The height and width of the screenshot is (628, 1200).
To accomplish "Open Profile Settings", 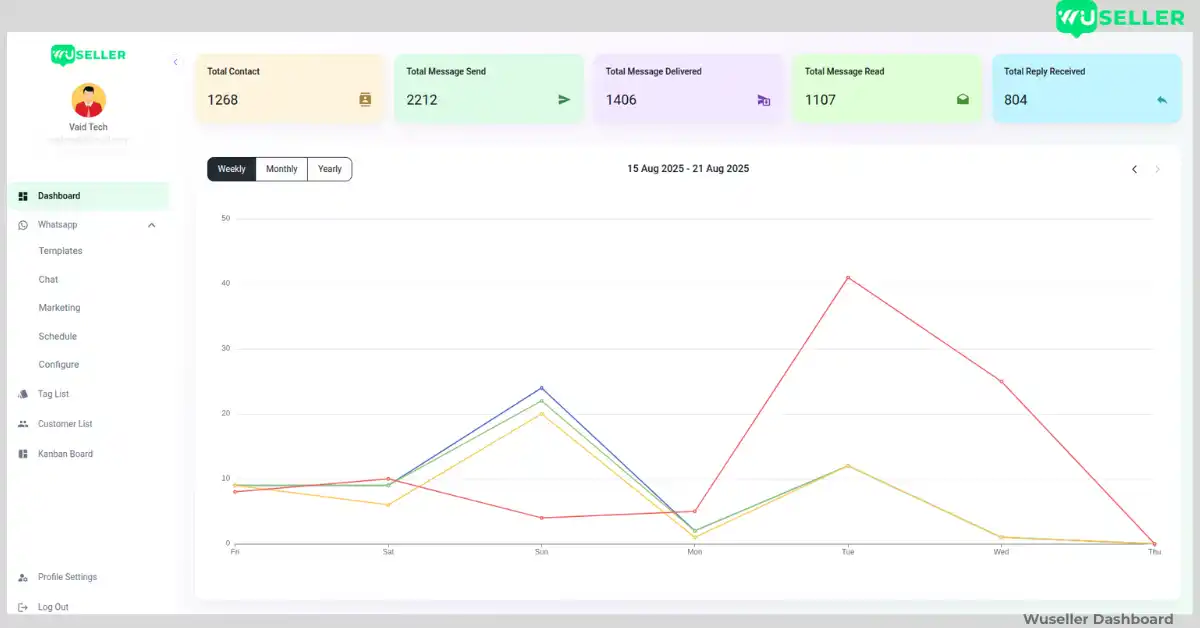I will click(x=67, y=577).
